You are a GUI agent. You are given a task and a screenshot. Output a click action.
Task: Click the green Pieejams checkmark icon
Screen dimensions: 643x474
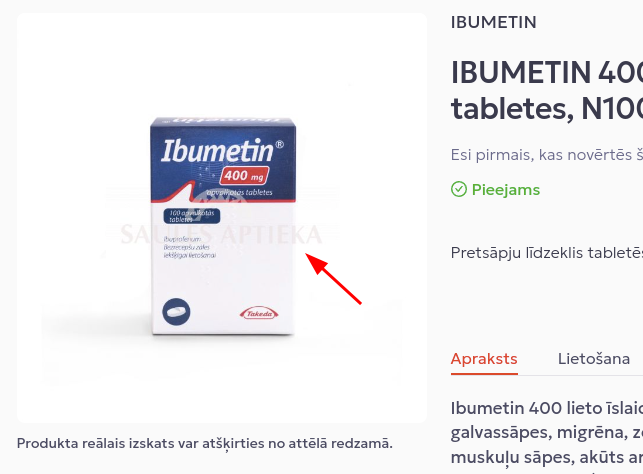tap(459, 189)
